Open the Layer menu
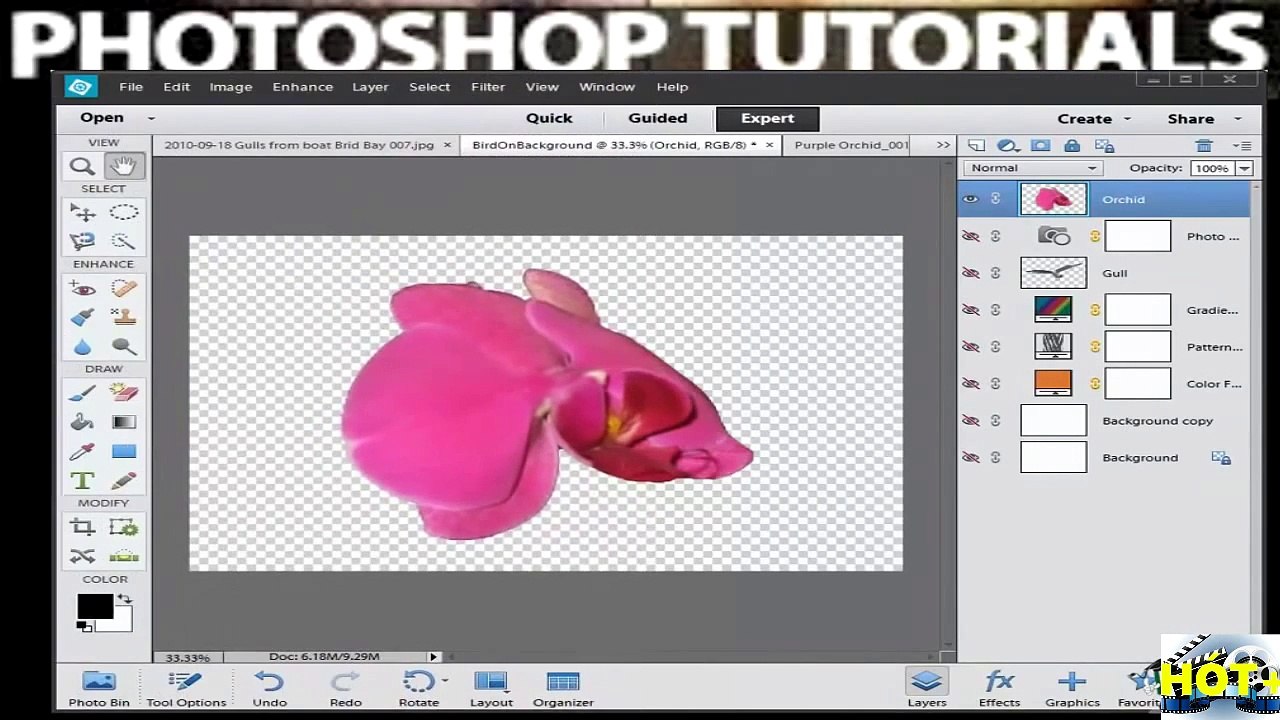This screenshot has height=720, width=1280. [370, 87]
